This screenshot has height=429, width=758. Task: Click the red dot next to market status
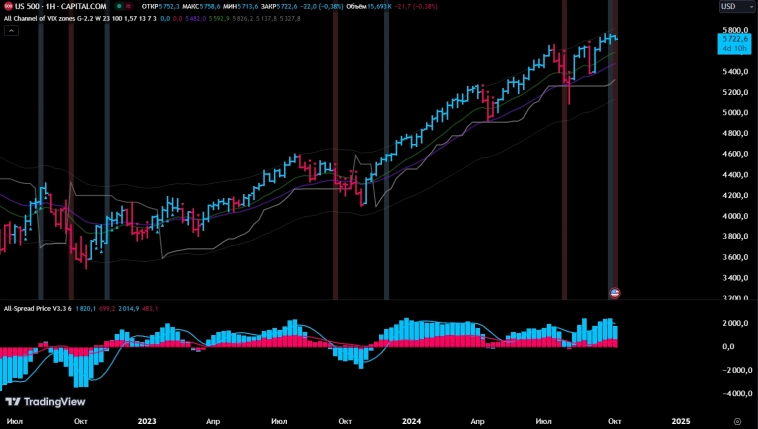(x=130, y=7)
